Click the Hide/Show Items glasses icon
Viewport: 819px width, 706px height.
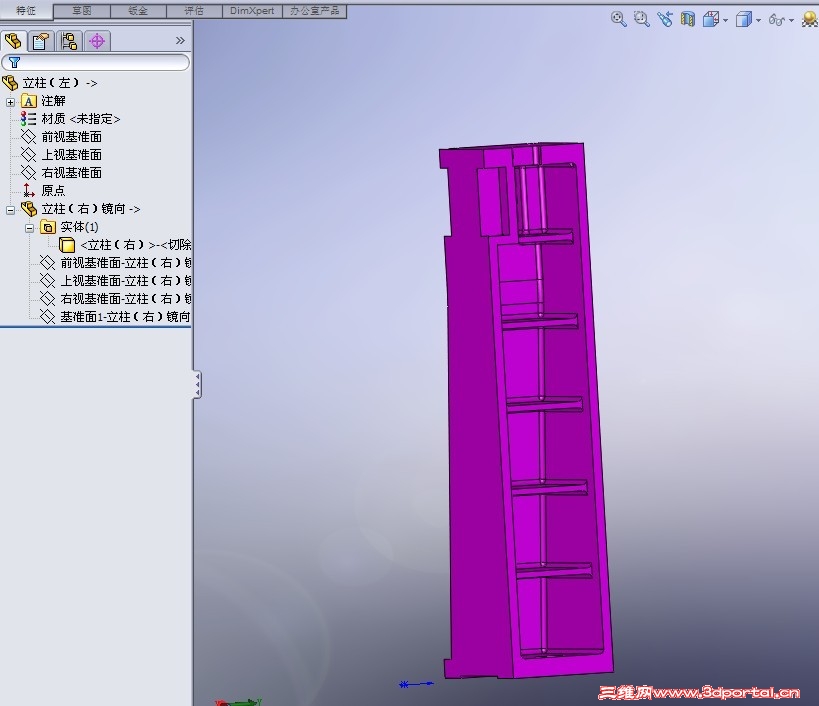(776, 20)
